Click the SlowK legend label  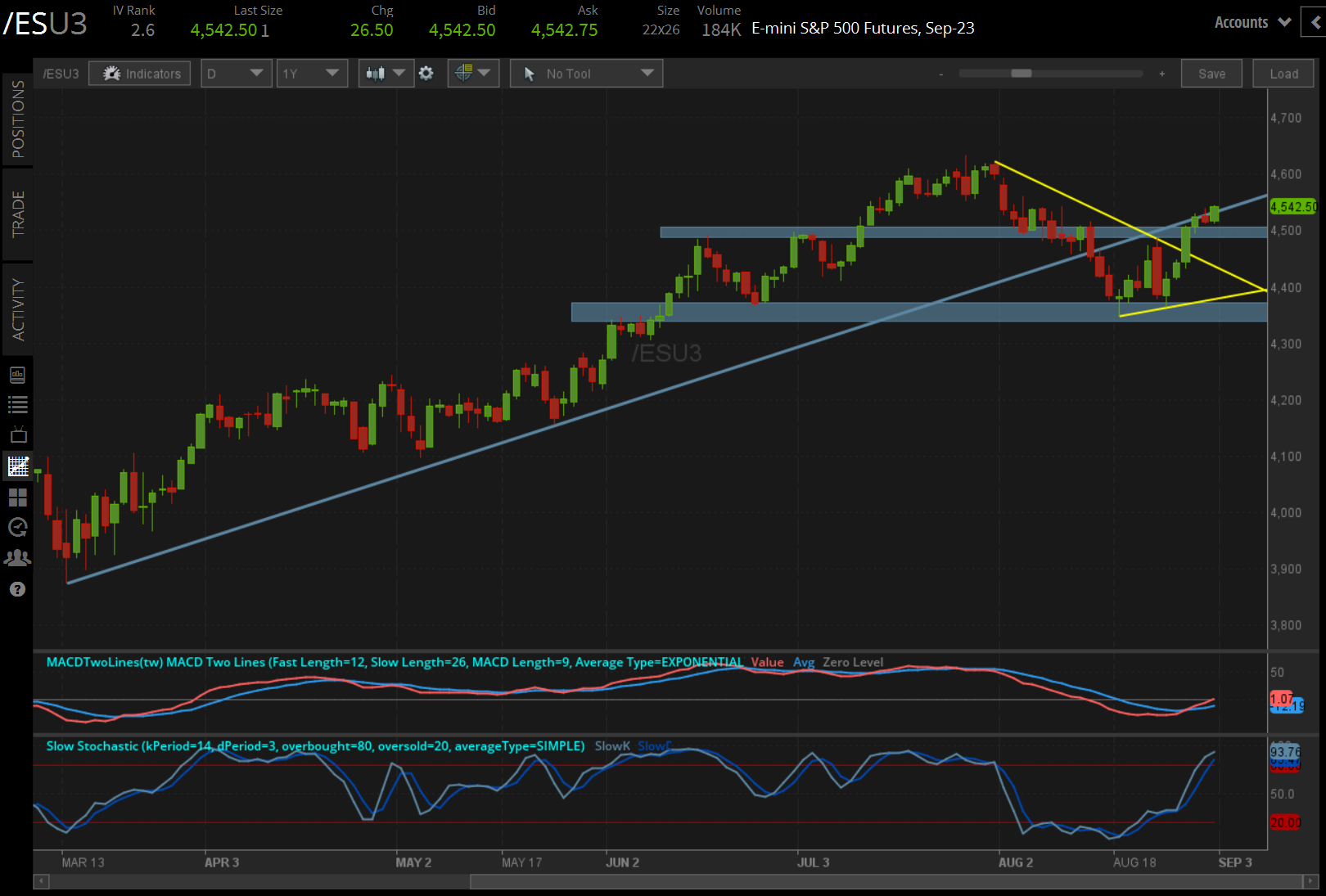pyautogui.click(x=612, y=746)
